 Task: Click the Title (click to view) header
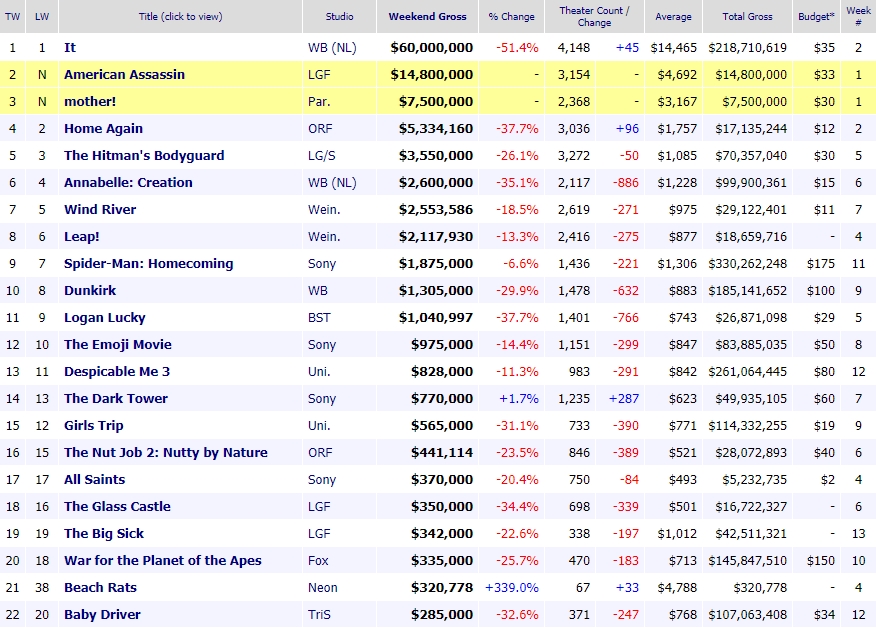(180, 17)
